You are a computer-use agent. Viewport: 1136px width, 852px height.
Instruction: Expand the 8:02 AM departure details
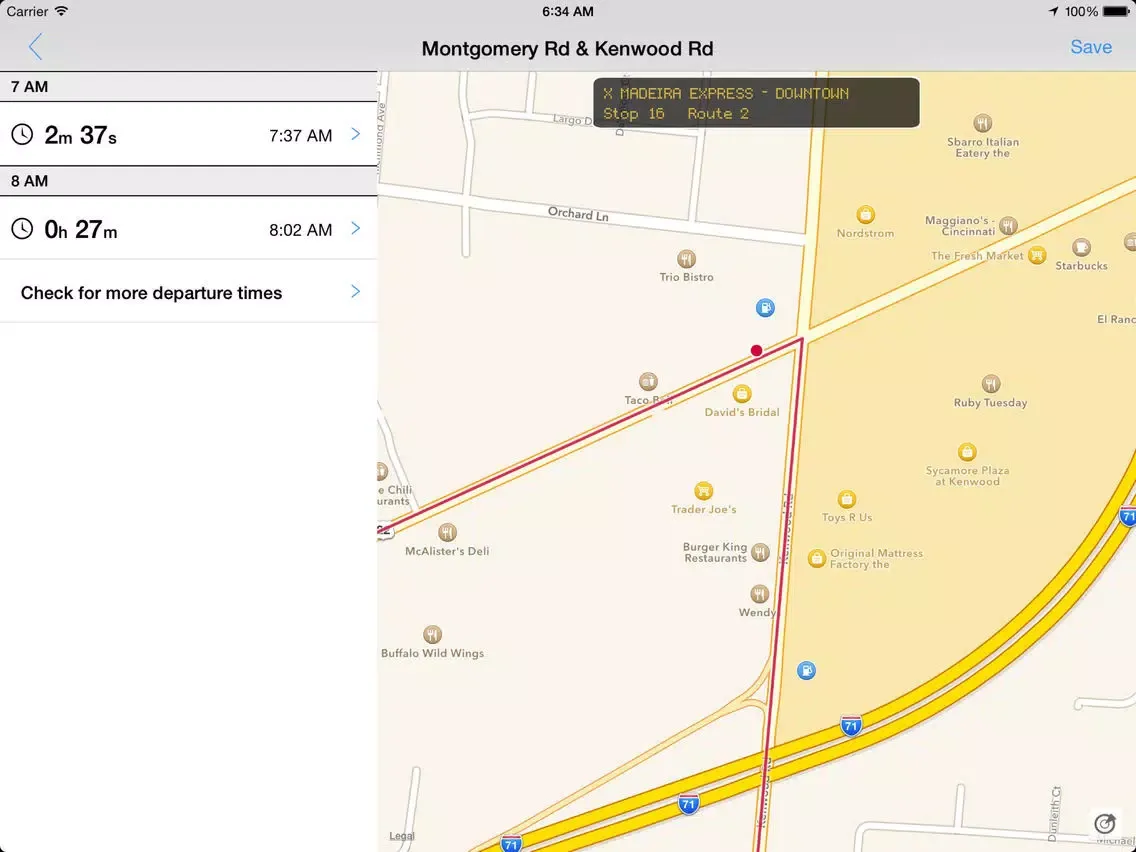pos(355,229)
